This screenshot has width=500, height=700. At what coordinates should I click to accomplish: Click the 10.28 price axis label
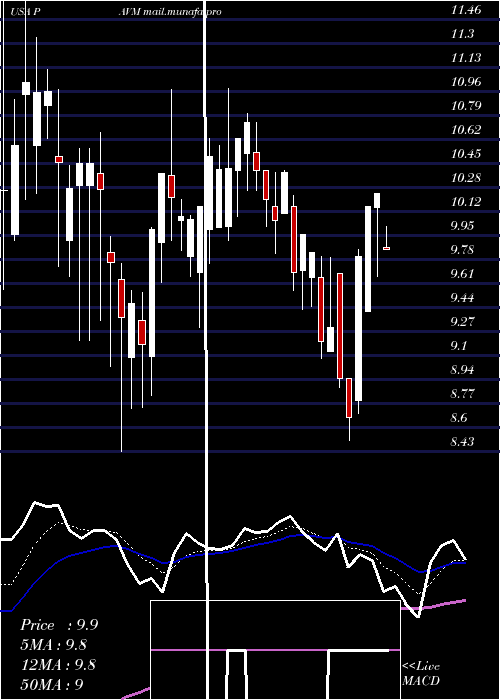[466, 179]
